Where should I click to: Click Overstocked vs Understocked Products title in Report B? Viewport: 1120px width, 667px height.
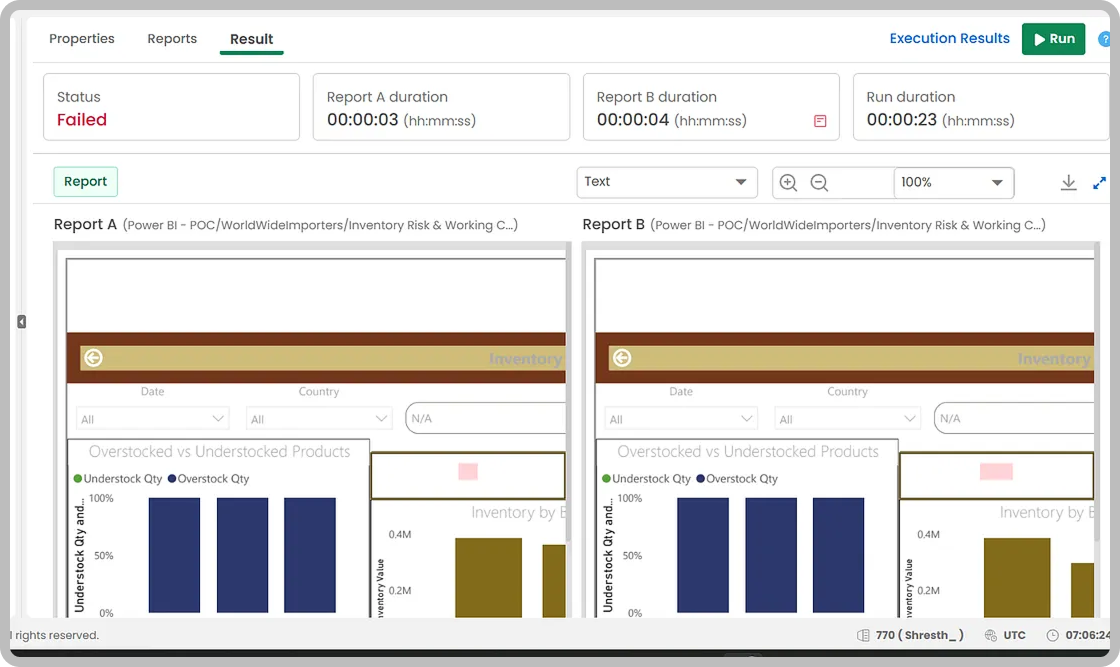click(x=748, y=451)
